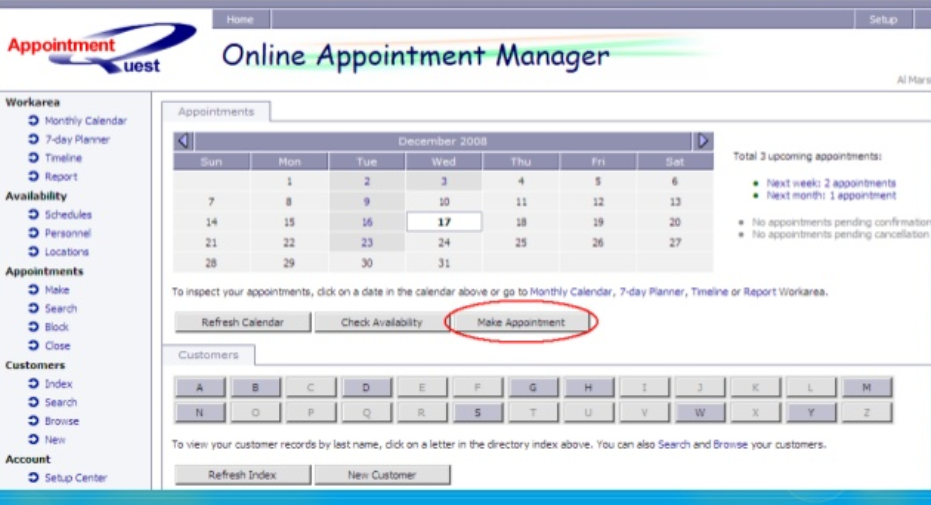Click the Make Appointment button
This screenshot has width=931, height=505.
pos(521,322)
